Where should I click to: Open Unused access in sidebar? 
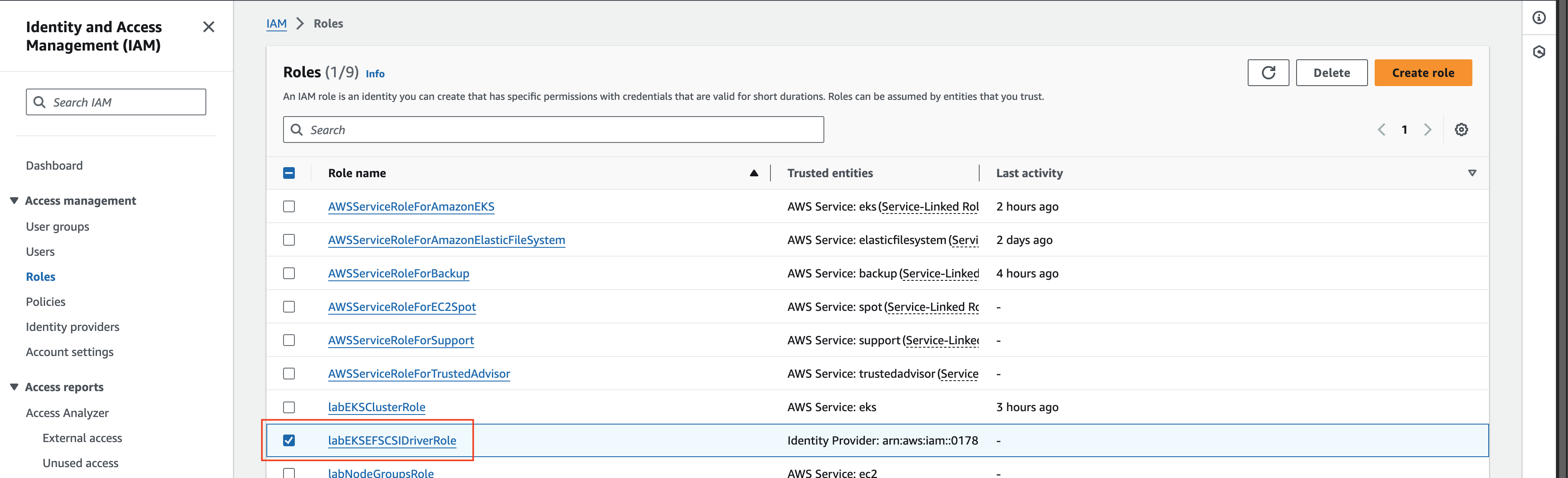click(x=80, y=463)
